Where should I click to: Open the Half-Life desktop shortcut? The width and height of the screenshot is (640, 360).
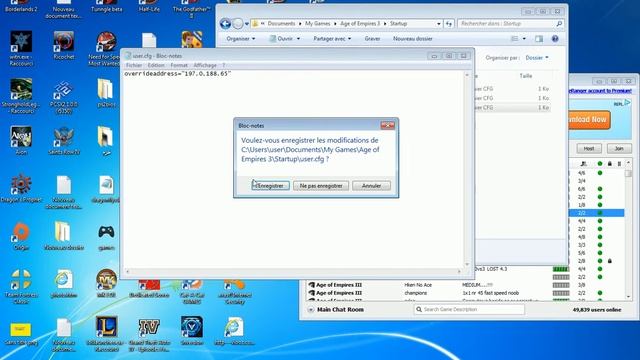pyautogui.click(x=149, y=6)
